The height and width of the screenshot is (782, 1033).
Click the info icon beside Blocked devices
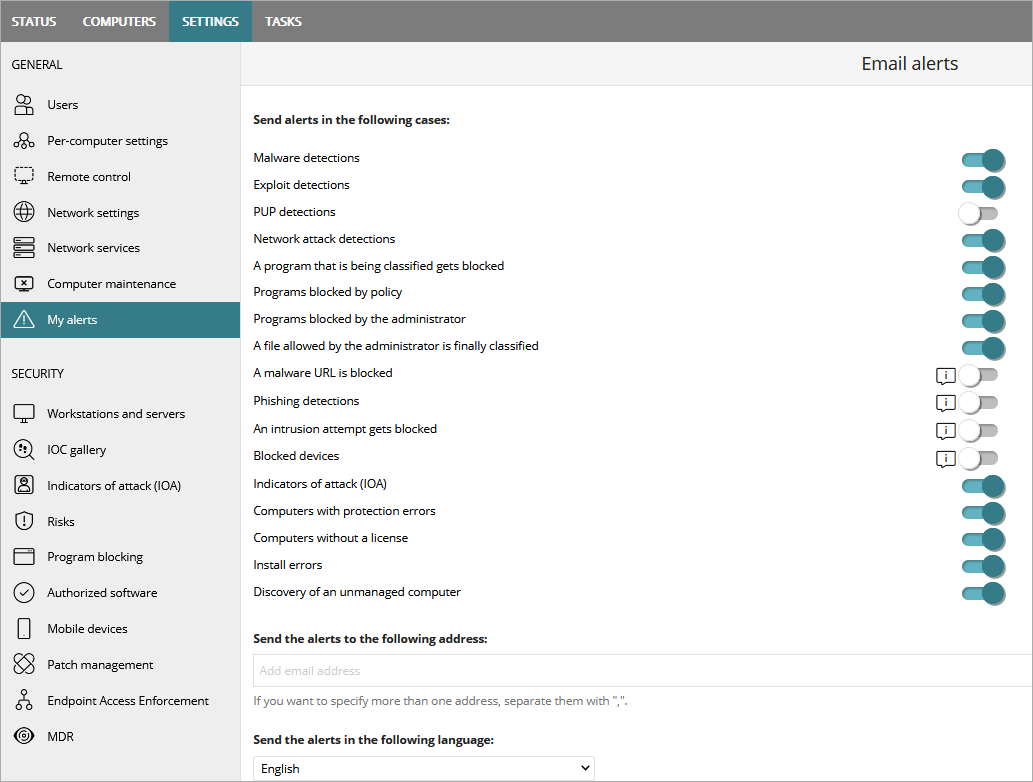pos(945,459)
